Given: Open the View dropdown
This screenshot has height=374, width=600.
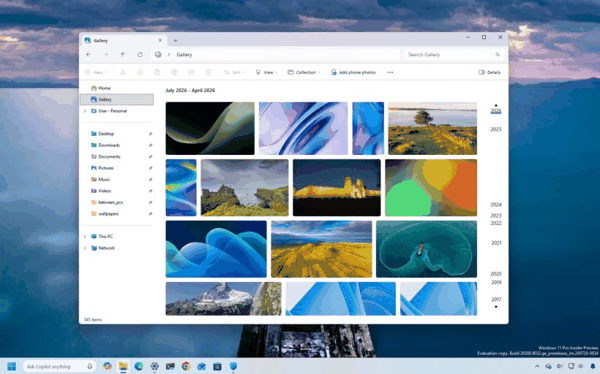Looking at the screenshot, I should tap(266, 72).
